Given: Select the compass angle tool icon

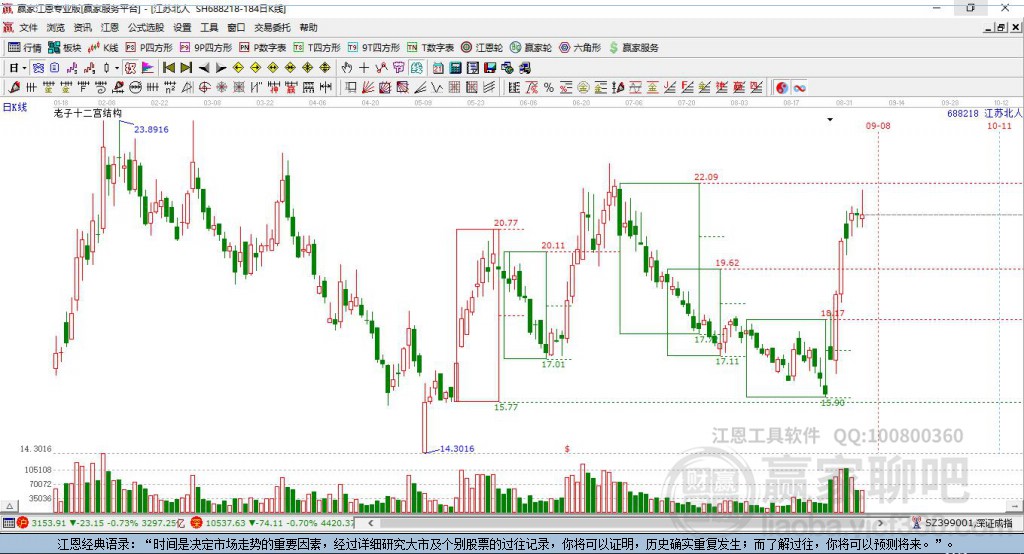Looking at the screenshot, I should point(187,88).
